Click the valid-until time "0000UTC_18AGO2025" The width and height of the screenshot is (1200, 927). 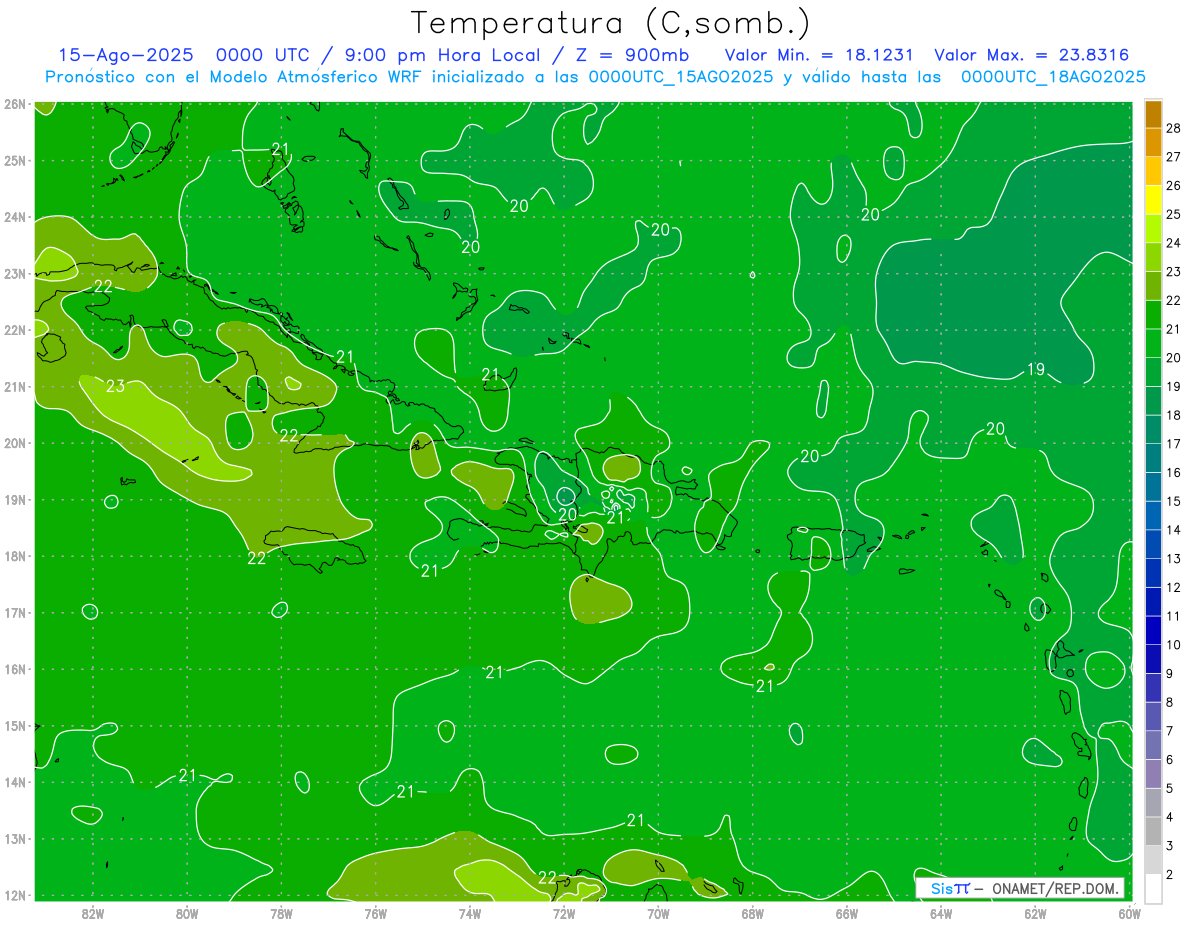click(x=1053, y=77)
